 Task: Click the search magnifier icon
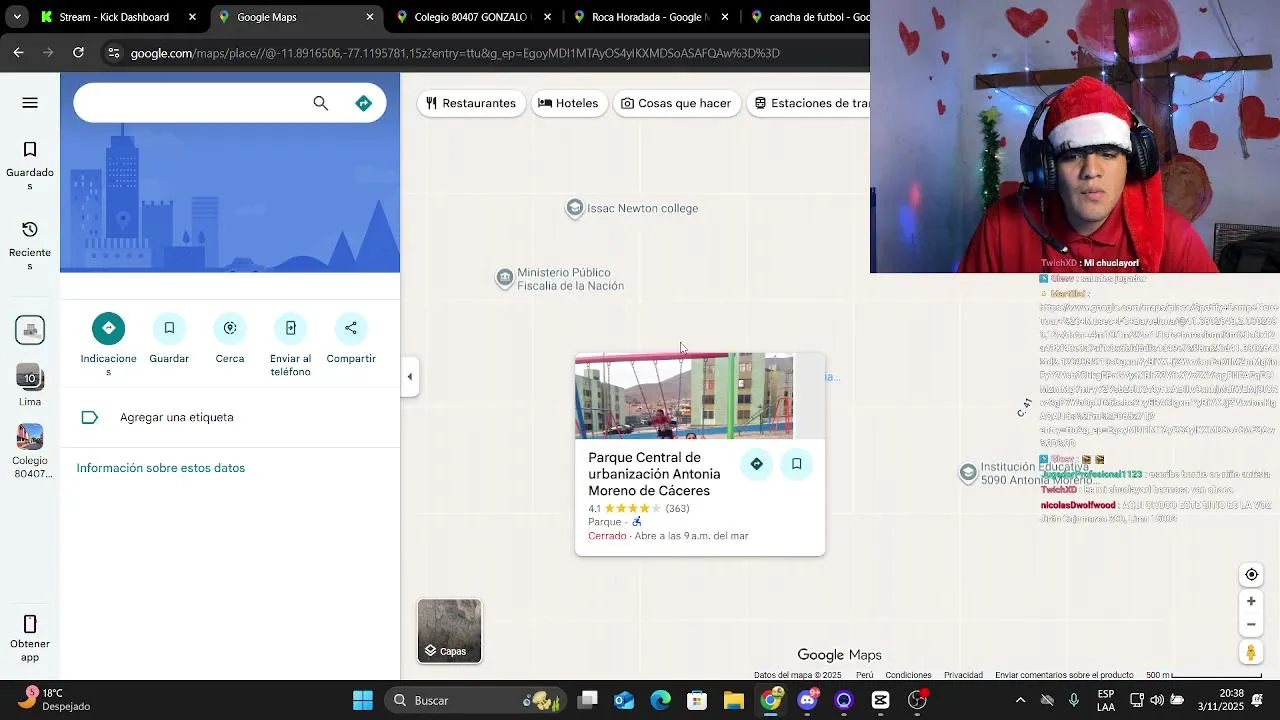(320, 103)
